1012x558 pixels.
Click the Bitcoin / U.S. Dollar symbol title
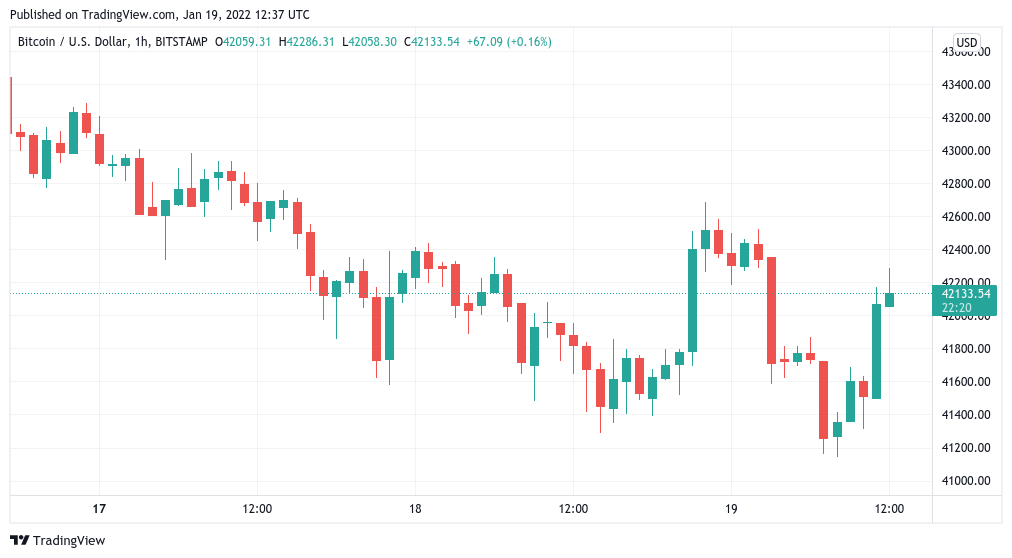[x=72, y=42]
